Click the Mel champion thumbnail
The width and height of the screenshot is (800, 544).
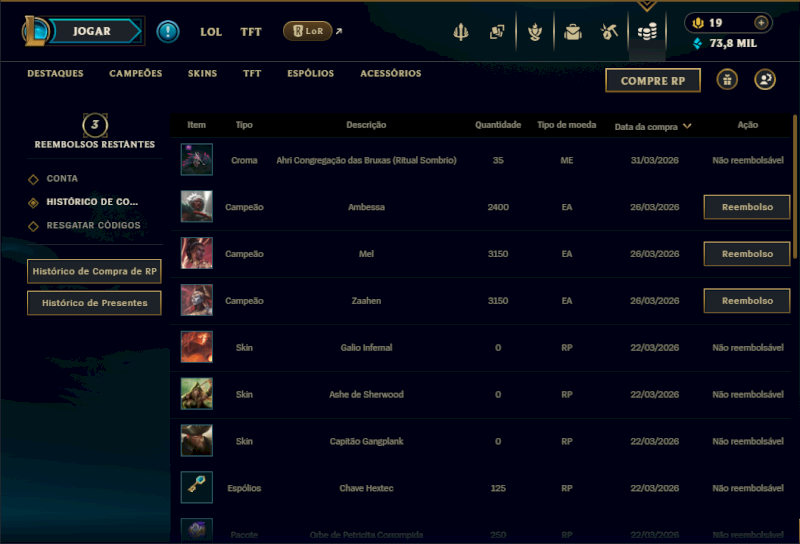[x=196, y=254]
